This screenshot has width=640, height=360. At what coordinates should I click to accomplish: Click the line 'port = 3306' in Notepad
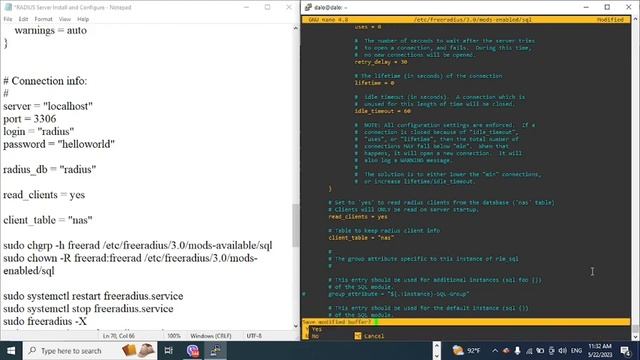pyautogui.click(x=30, y=119)
